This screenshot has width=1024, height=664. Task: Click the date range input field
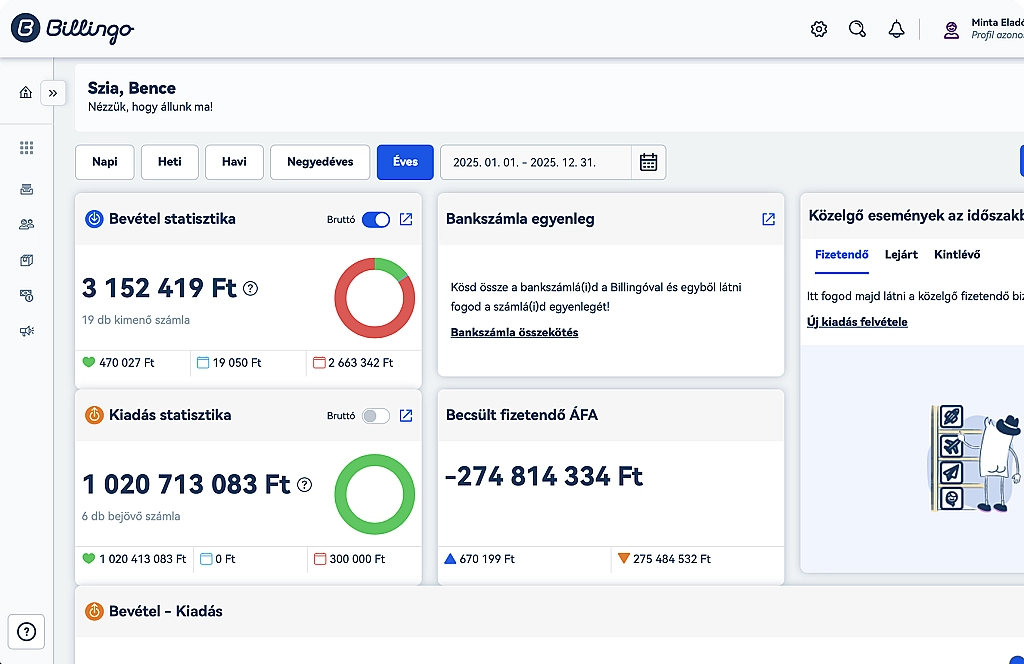coord(535,162)
